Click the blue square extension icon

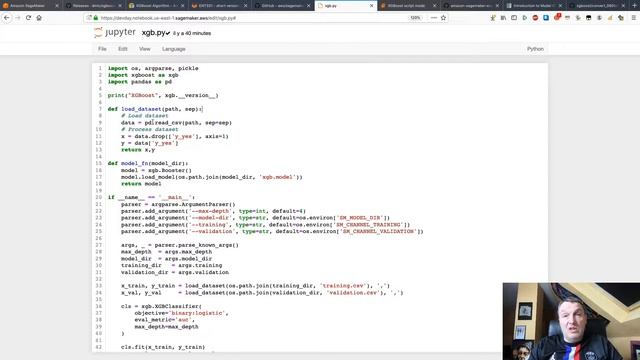point(546,18)
